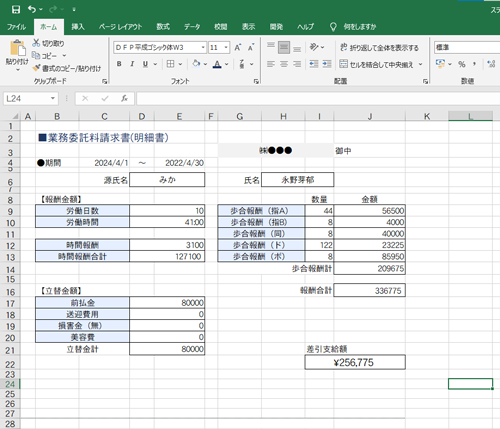Open the Paste button
The image size is (500, 429).
tap(18, 53)
